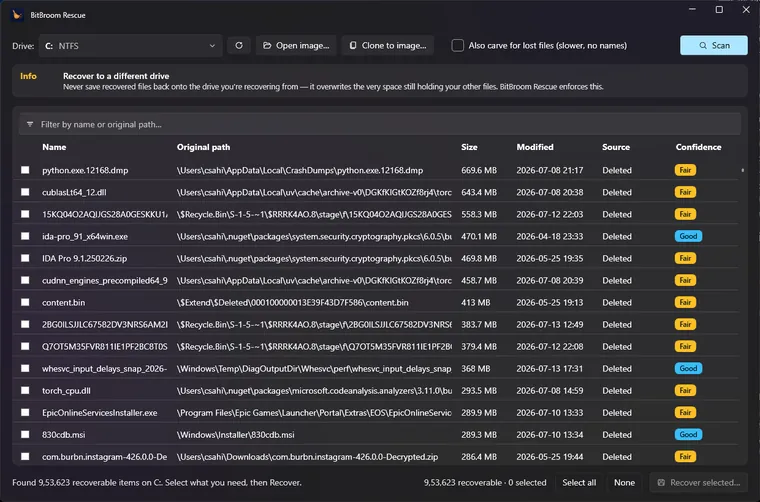Click the filter funnel icon

tap(30, 125)
